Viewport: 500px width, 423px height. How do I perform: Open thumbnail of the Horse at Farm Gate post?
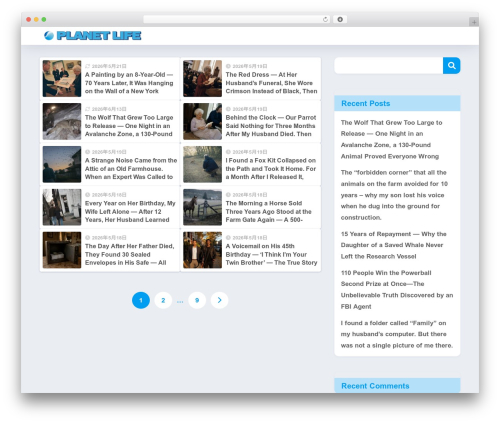tap(202, 207)
